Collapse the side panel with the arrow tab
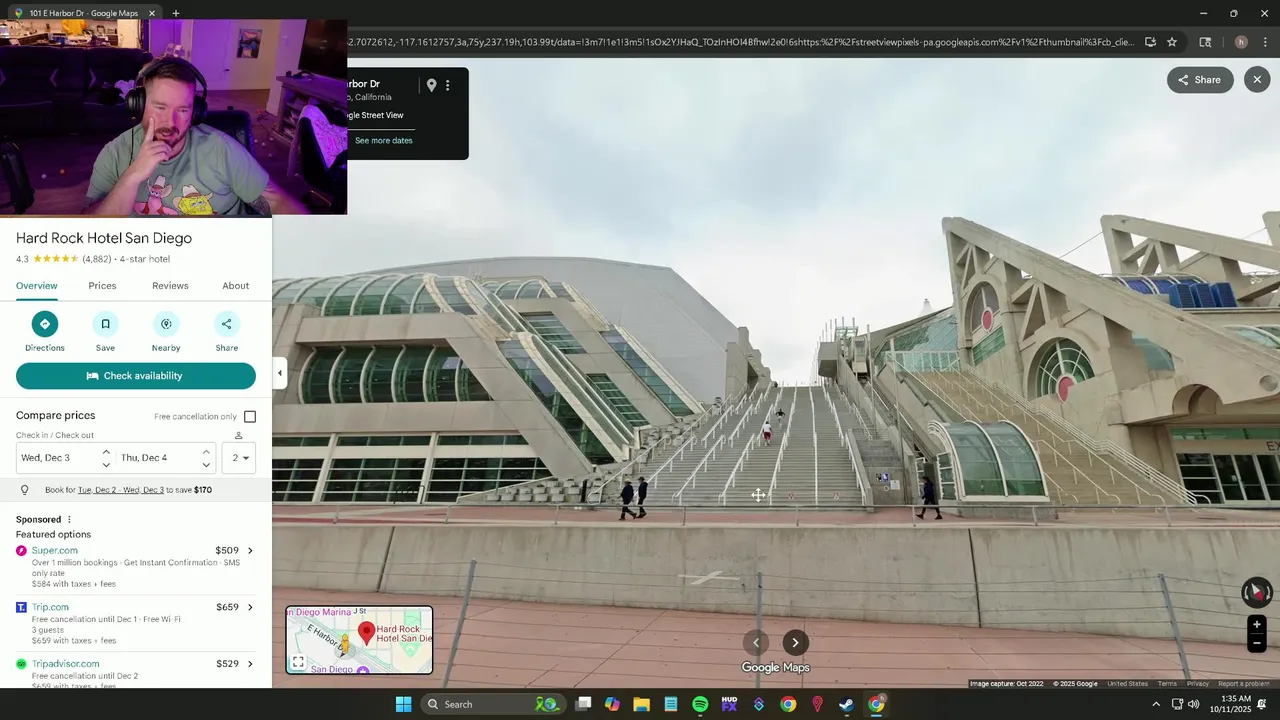This screenshot has height=720, width=1280. pos(280,373)
